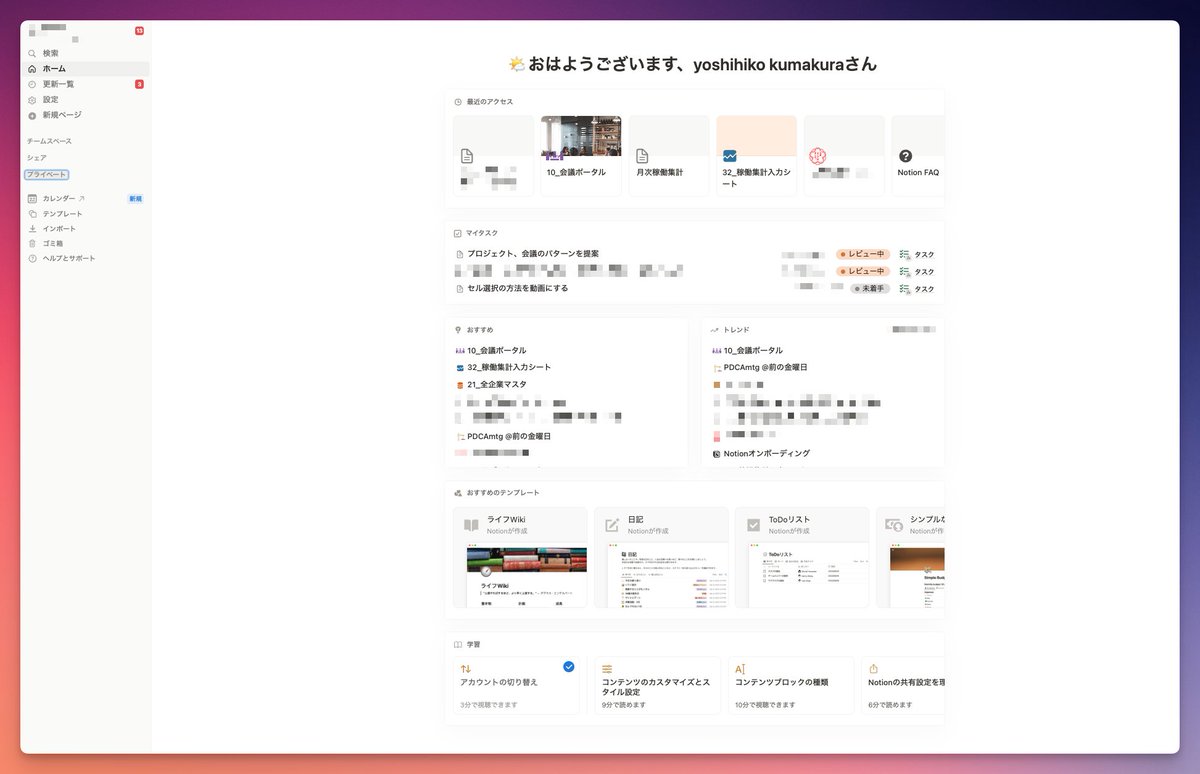This screenshot has width=1200, height=774.
Task: Click the blue 新規 badge beside カレンダー
Action: pyautogui.click(x=135, y=199)
